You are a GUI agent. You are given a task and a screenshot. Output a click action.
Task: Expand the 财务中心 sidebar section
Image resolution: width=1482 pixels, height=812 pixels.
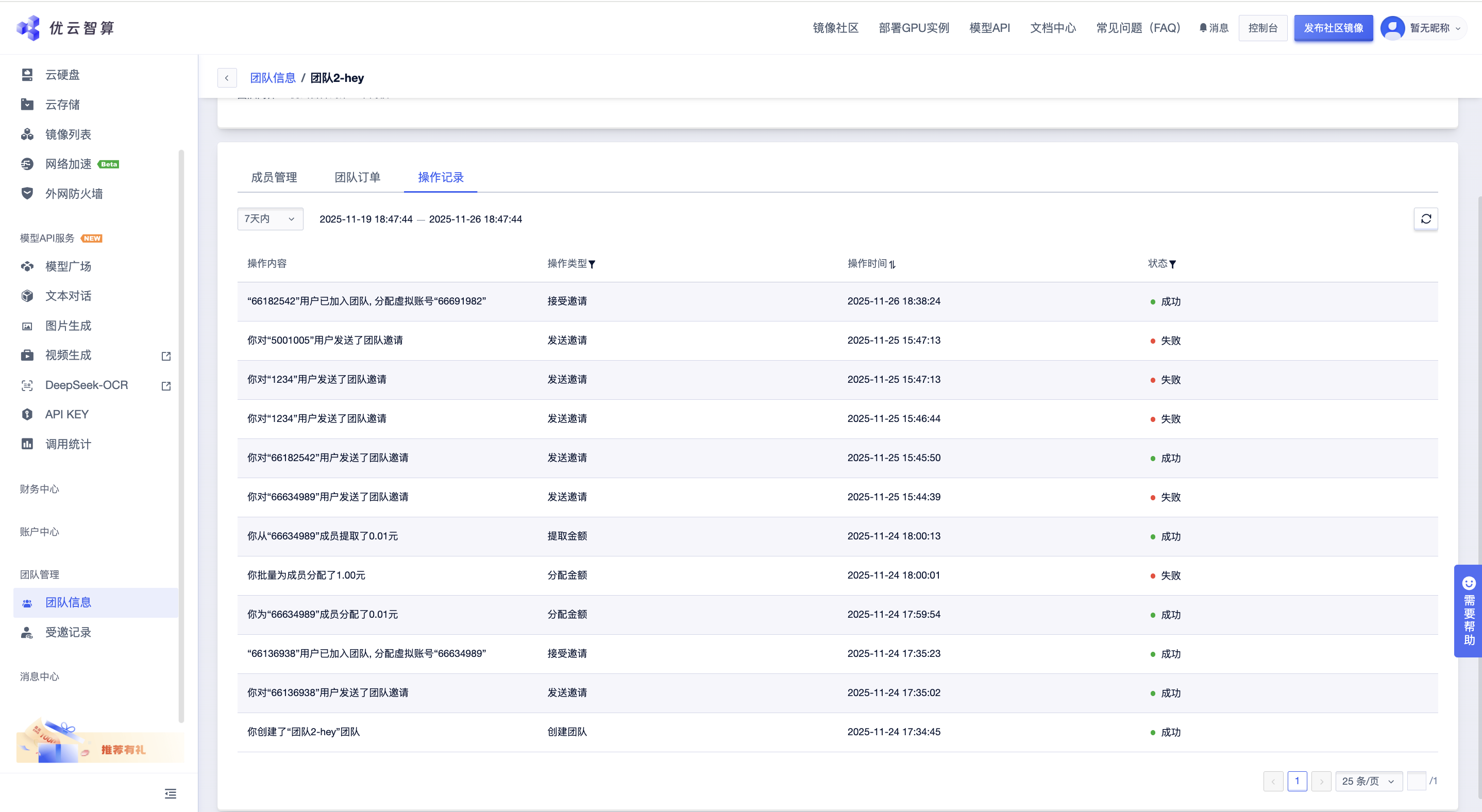pos(39,489)
